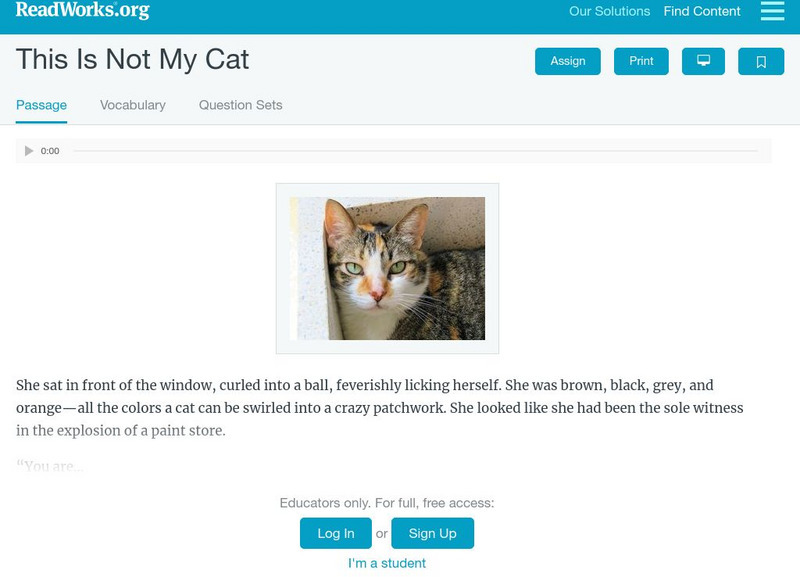Follow the I'm a student link
This screenshot has height=577, width=800.
tap(387, 563)
